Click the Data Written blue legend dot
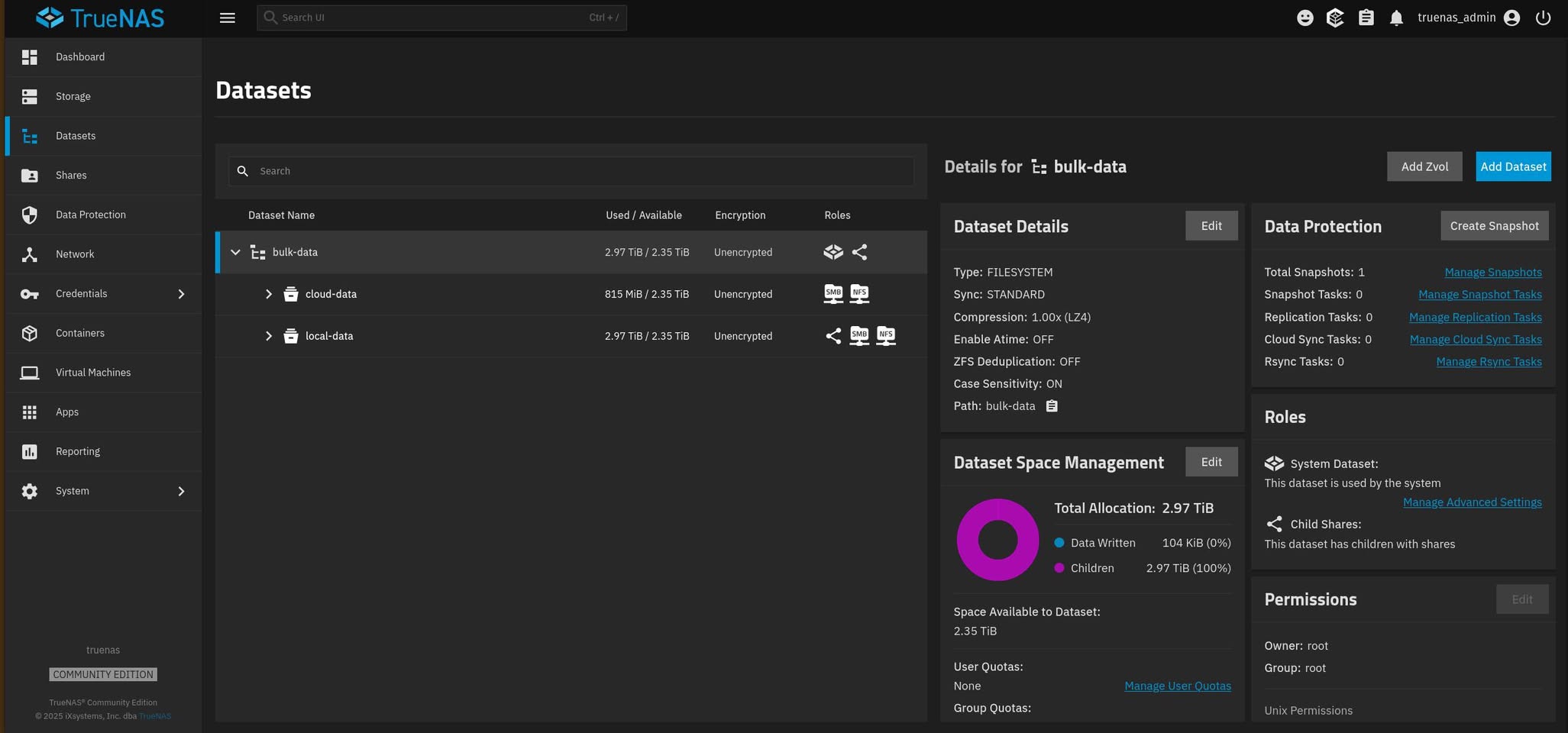This screenshot has width=1568, height=733. pyautogui.click(x=1059, y=543)
